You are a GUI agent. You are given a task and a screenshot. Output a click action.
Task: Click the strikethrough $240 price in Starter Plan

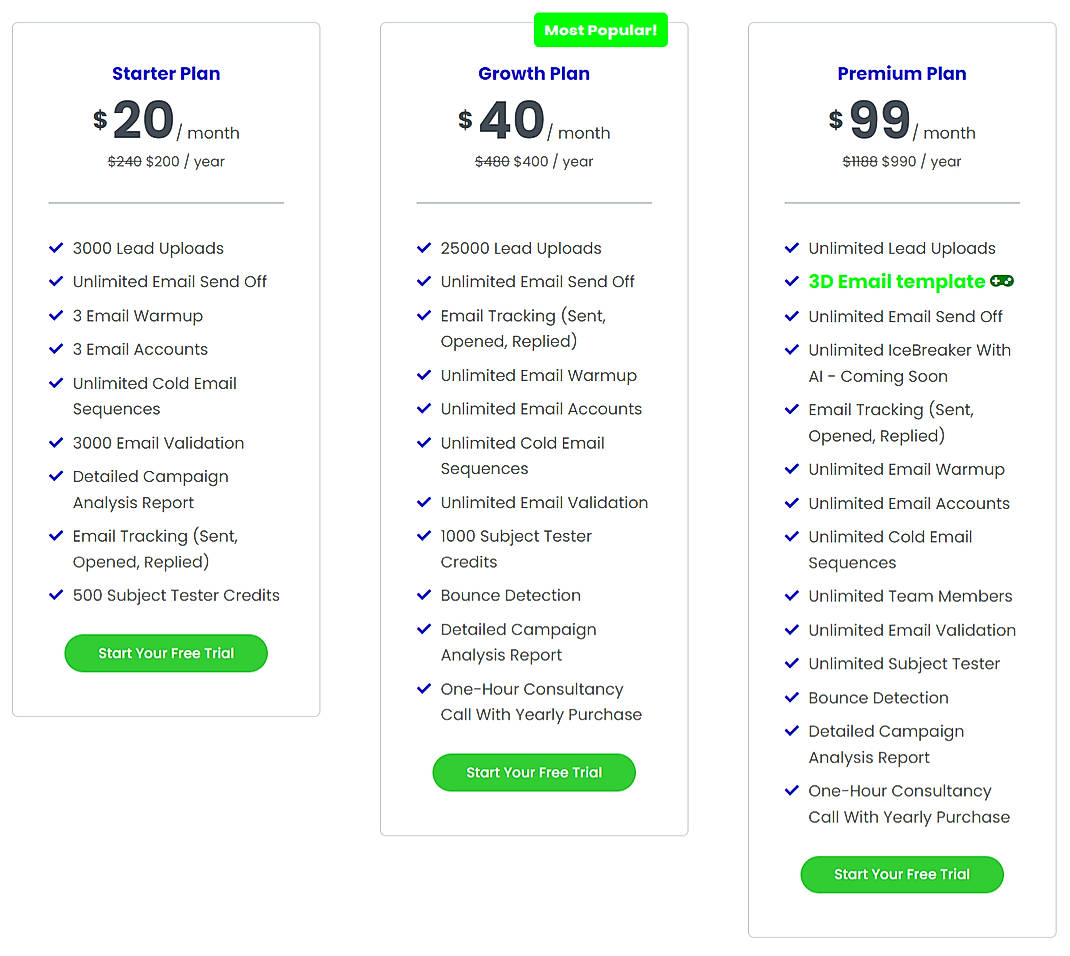point(125,161)
